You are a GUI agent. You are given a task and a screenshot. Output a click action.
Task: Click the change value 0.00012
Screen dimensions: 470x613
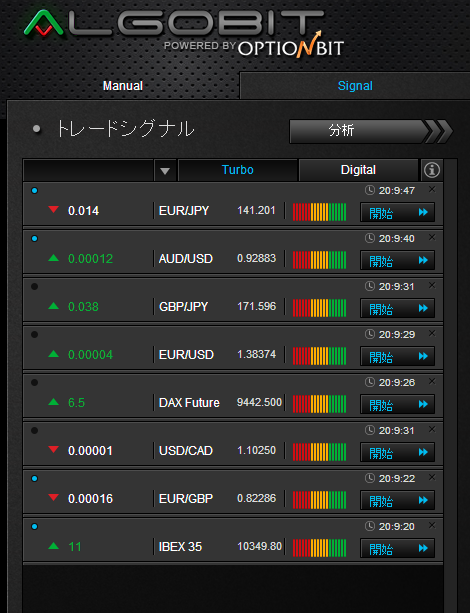90,259
